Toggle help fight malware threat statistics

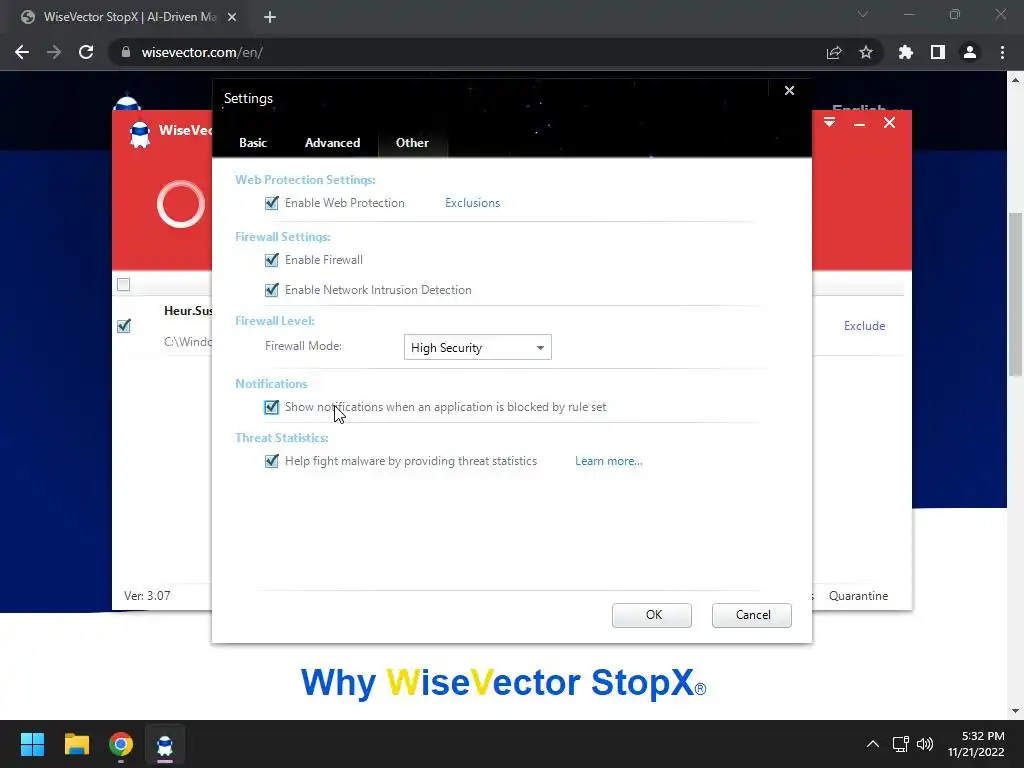tap(272, 461)
